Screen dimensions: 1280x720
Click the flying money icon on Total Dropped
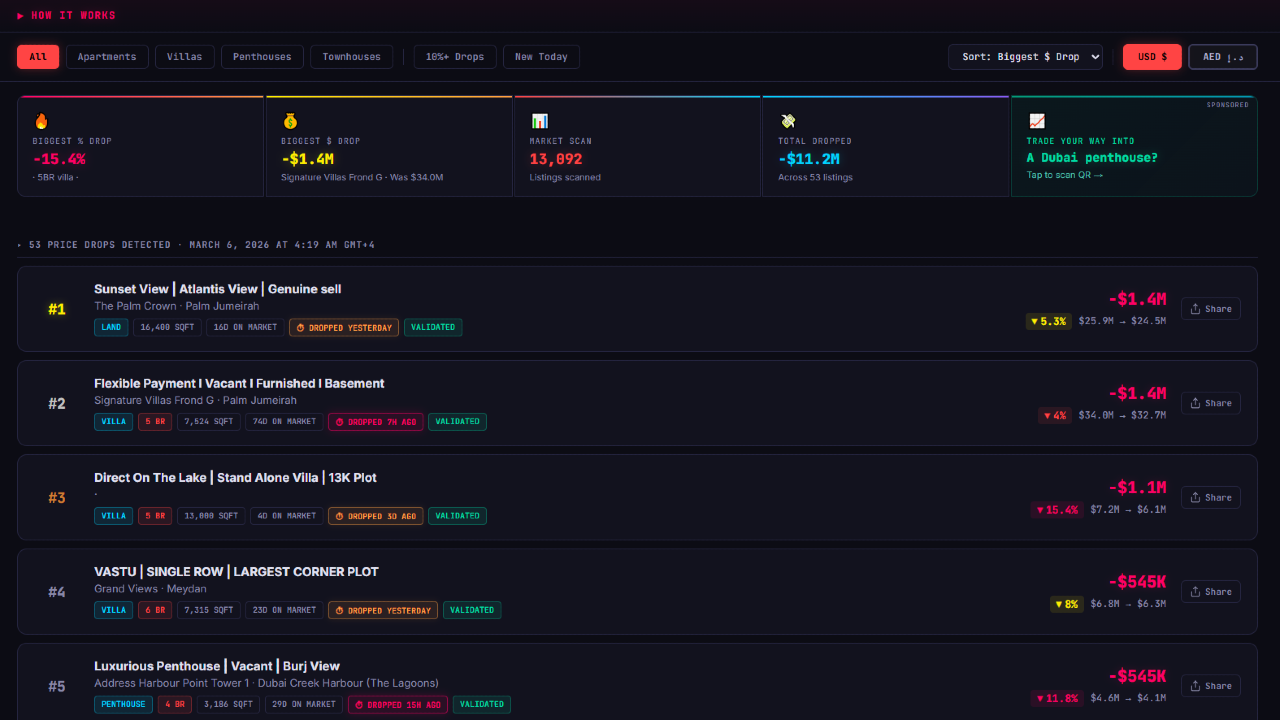point(788,121)
